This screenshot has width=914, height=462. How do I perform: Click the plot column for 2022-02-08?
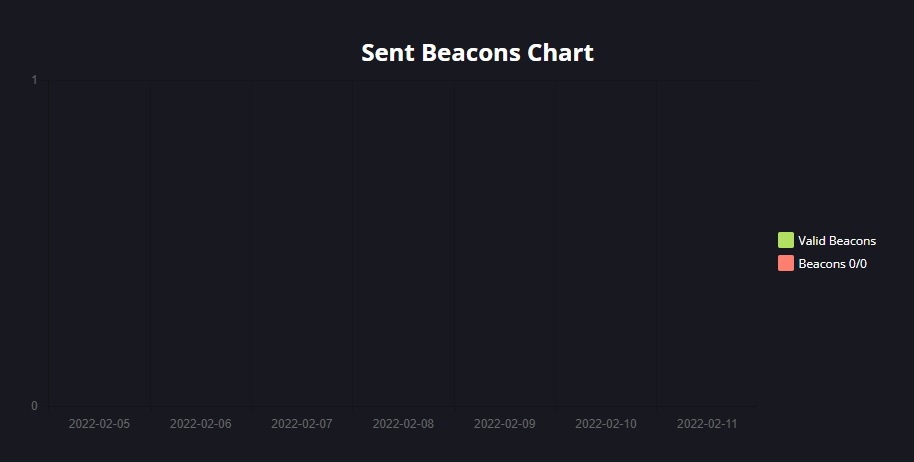click(x=403, y=243)
